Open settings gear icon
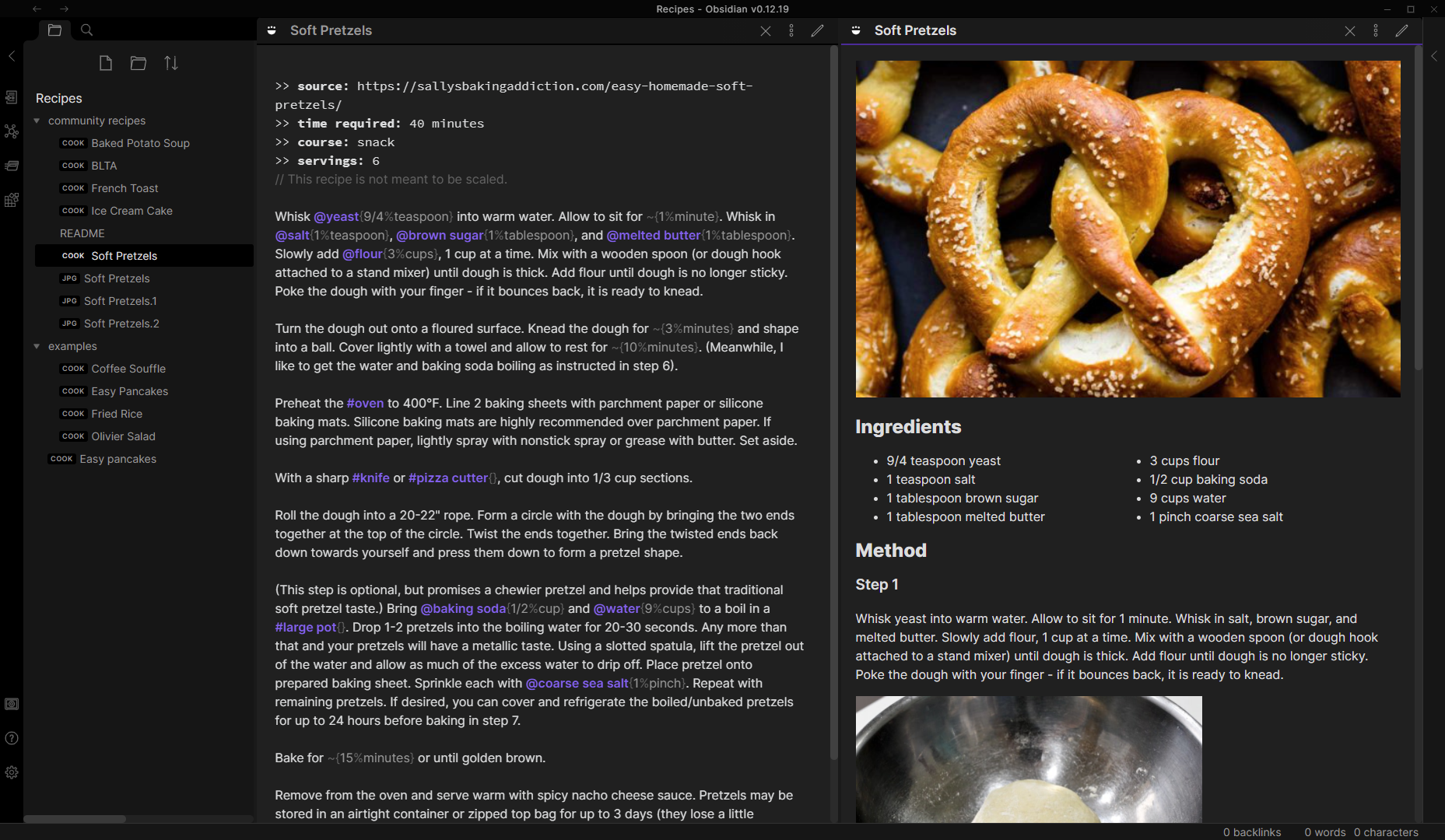The height and width of the screenshot is (840, 1445). pos(12,772)
